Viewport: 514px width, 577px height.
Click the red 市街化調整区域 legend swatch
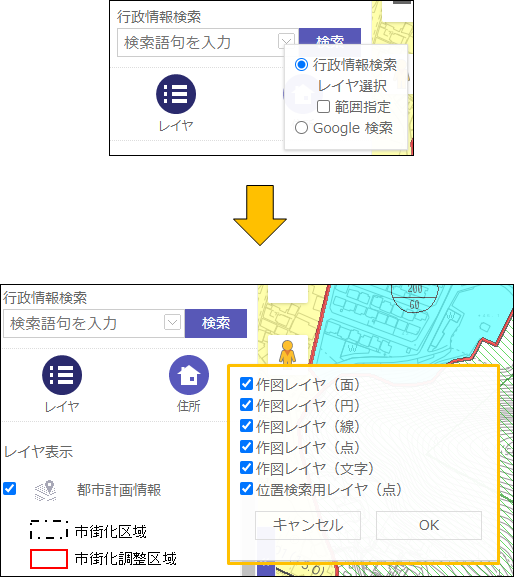[49, 559]
